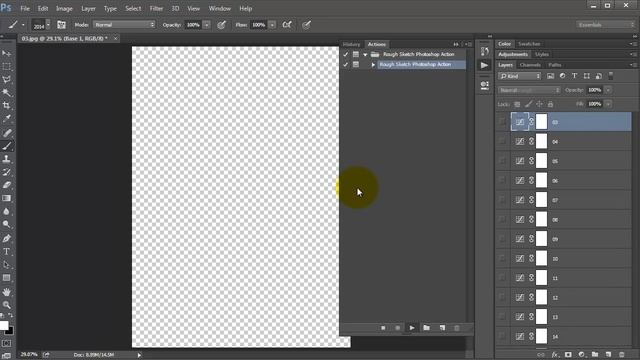640x360 pixels.
Task: Toggle visibility of layer 05
Action: pyautogui.click(x=502, y=161)
